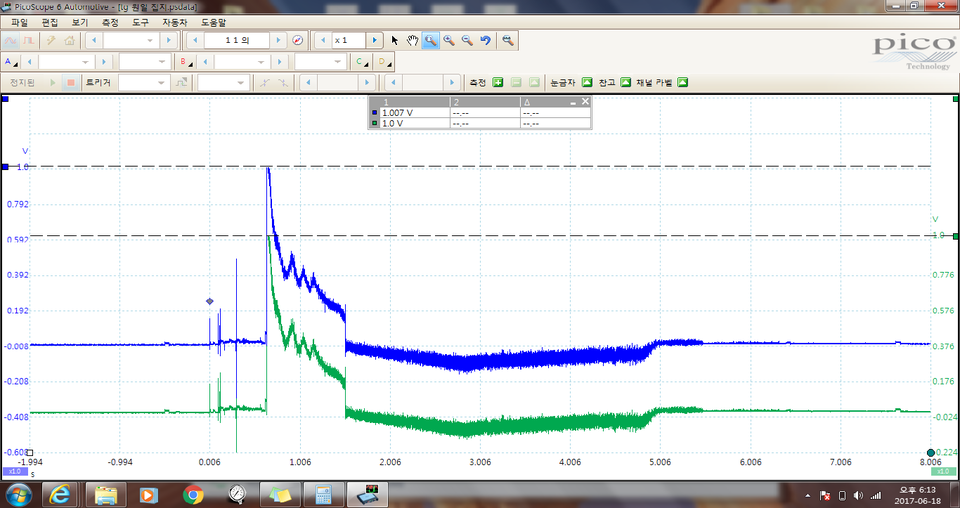Open the 채널 라벨 channel labels button
Viewport: 960px width, 508px height.
683,83
